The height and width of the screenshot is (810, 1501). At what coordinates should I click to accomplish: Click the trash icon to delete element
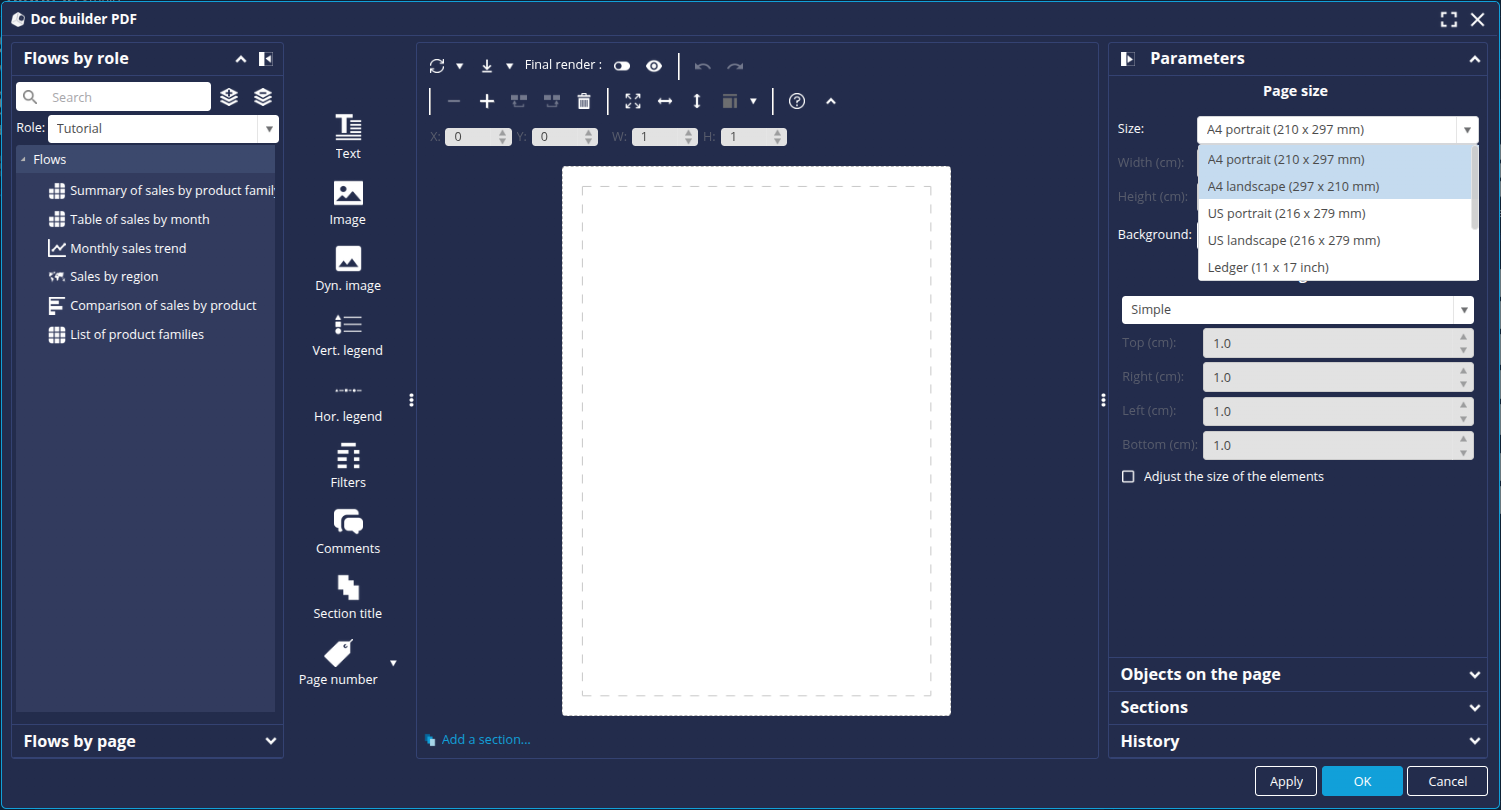point(584,100)
